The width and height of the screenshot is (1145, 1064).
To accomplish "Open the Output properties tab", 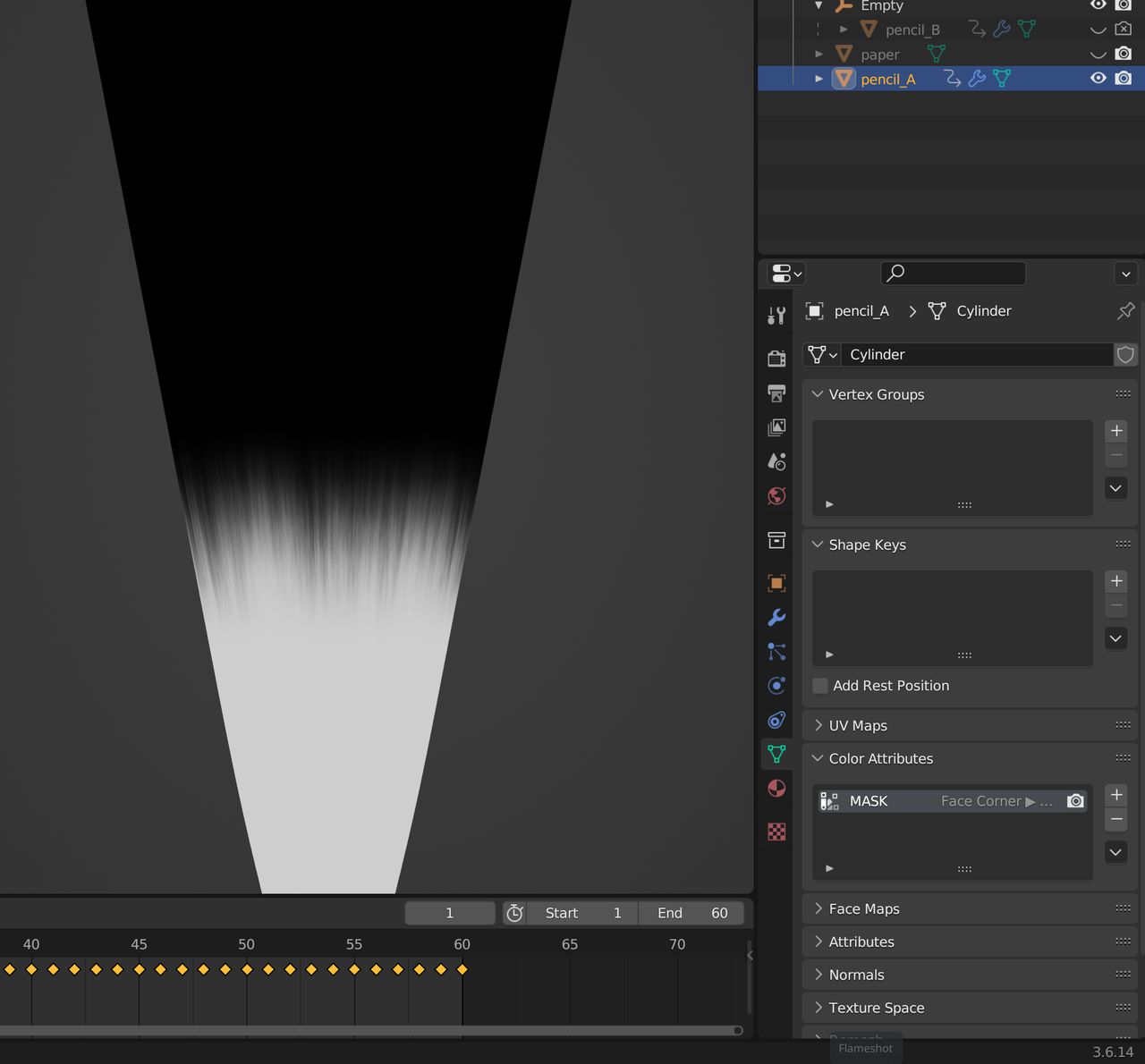I will [776, 393].
